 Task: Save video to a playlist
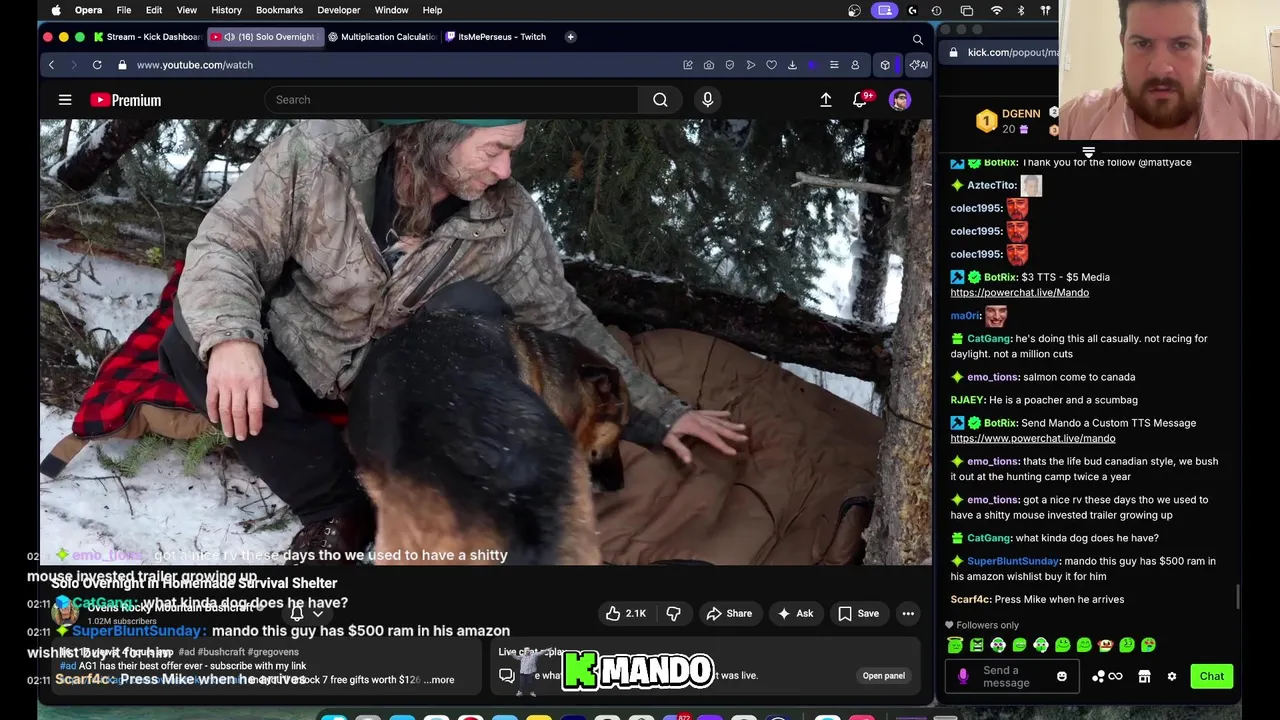tap(858, 614)
